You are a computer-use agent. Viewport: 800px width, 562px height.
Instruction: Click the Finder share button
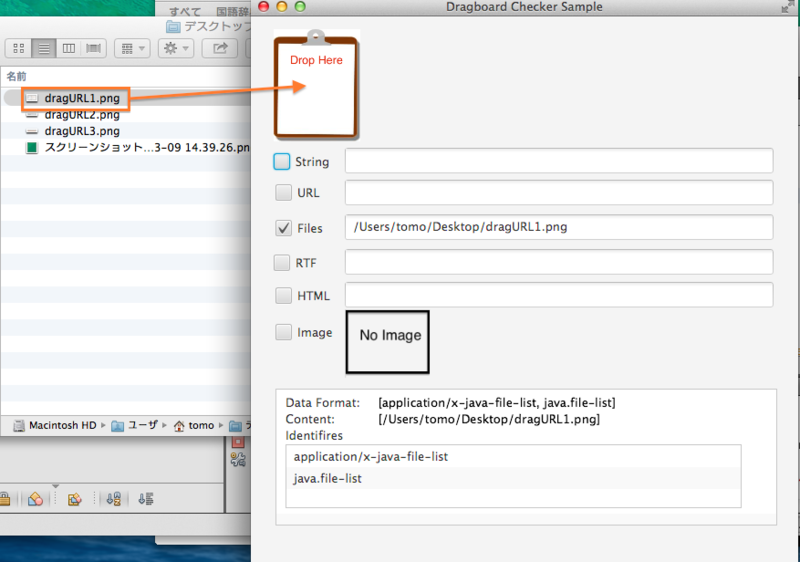tap(220, 48)
